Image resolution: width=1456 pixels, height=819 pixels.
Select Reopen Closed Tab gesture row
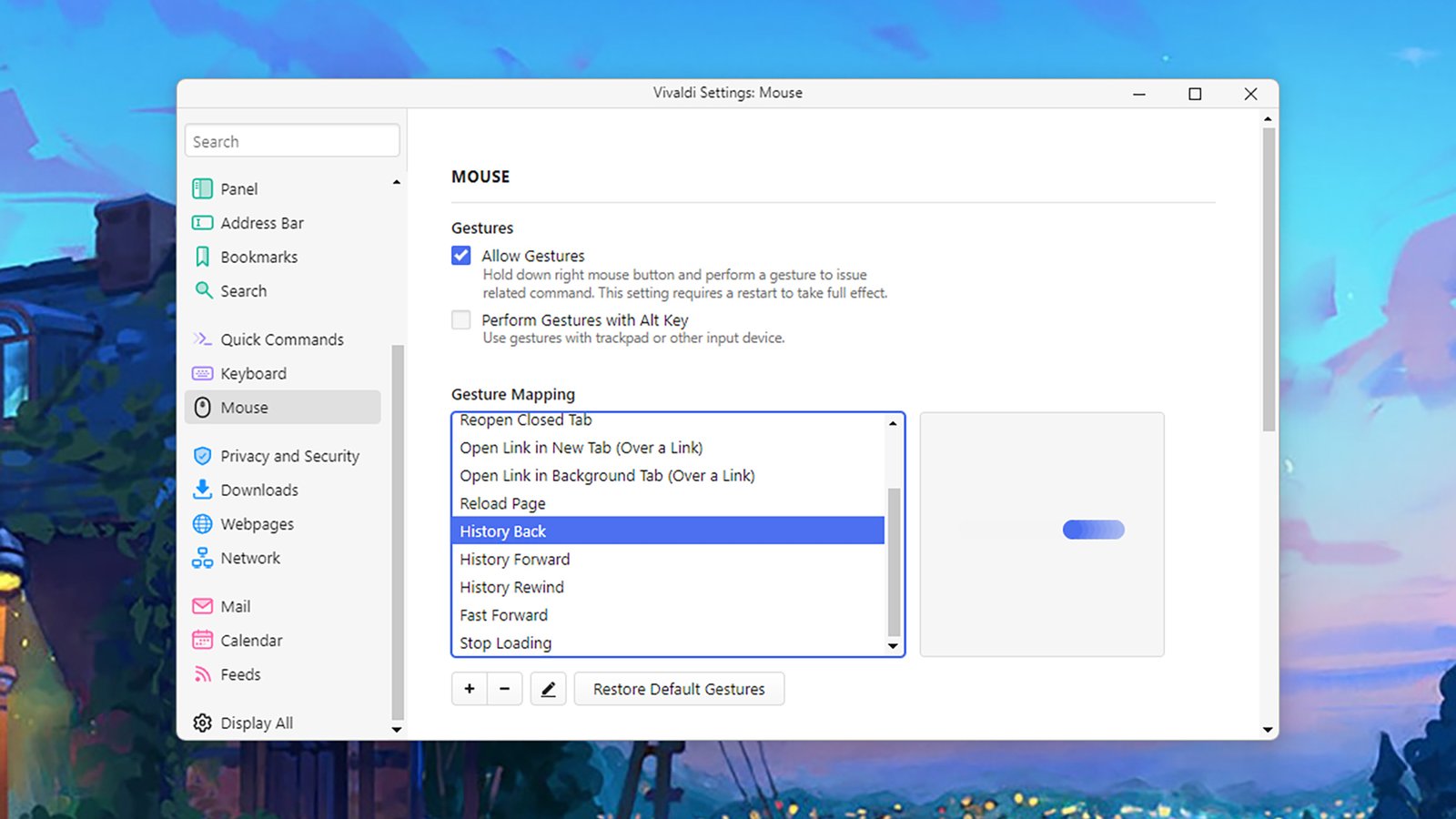669,420
